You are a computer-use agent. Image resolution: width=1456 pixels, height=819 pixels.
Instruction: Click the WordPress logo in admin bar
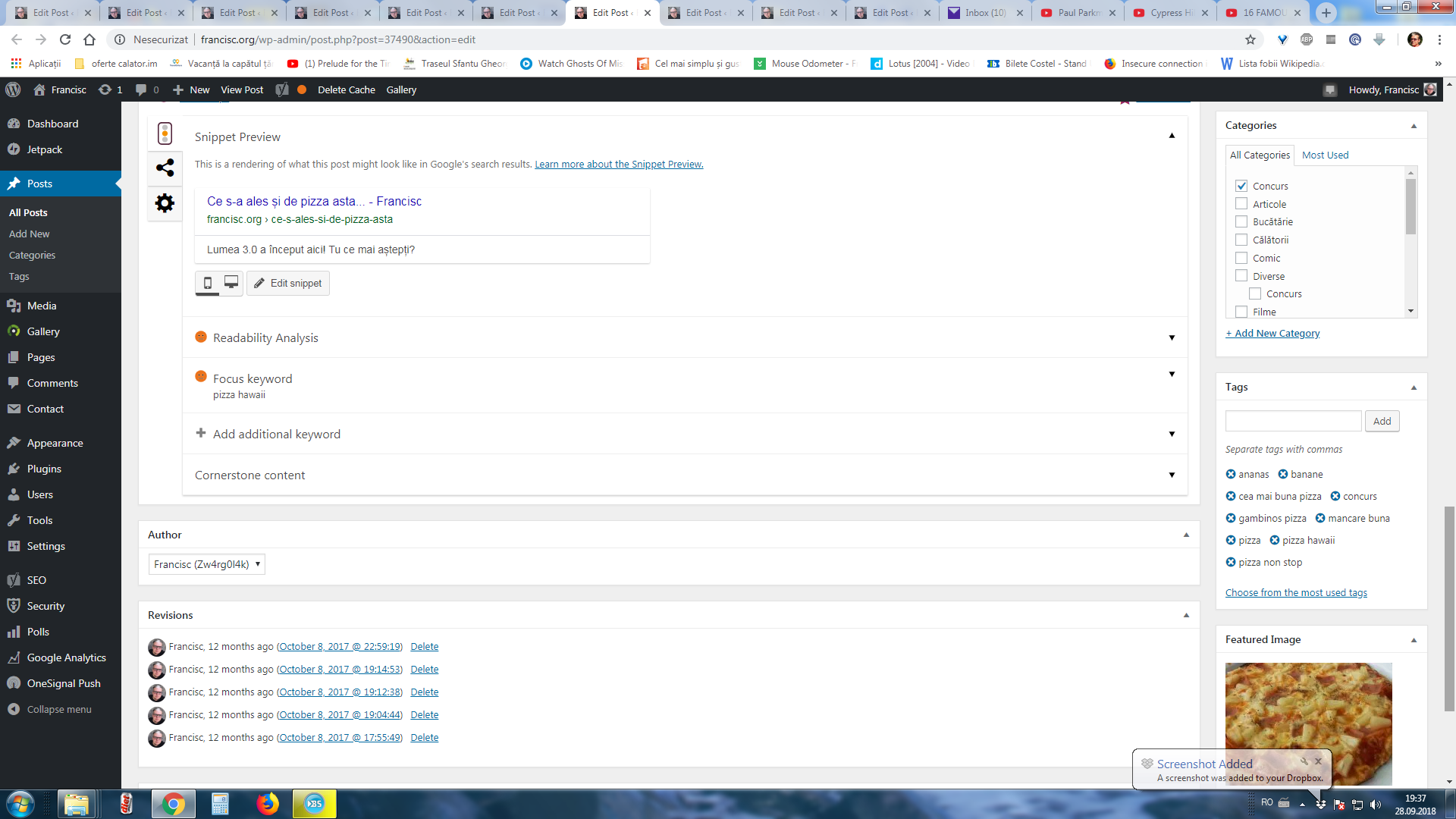tap(13, 89)
